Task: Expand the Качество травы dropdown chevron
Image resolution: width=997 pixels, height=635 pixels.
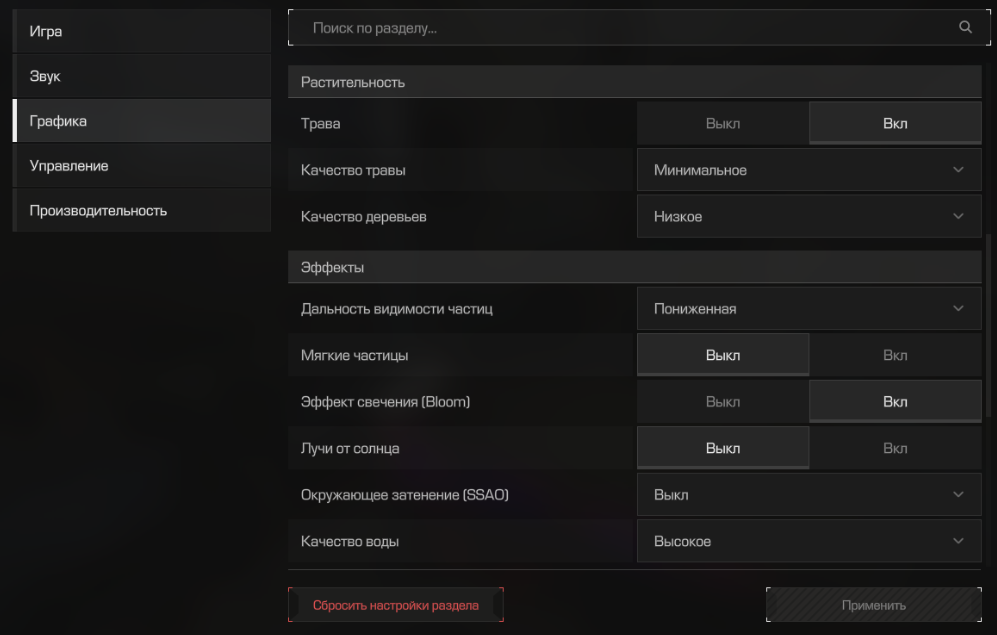Action: 958,170
